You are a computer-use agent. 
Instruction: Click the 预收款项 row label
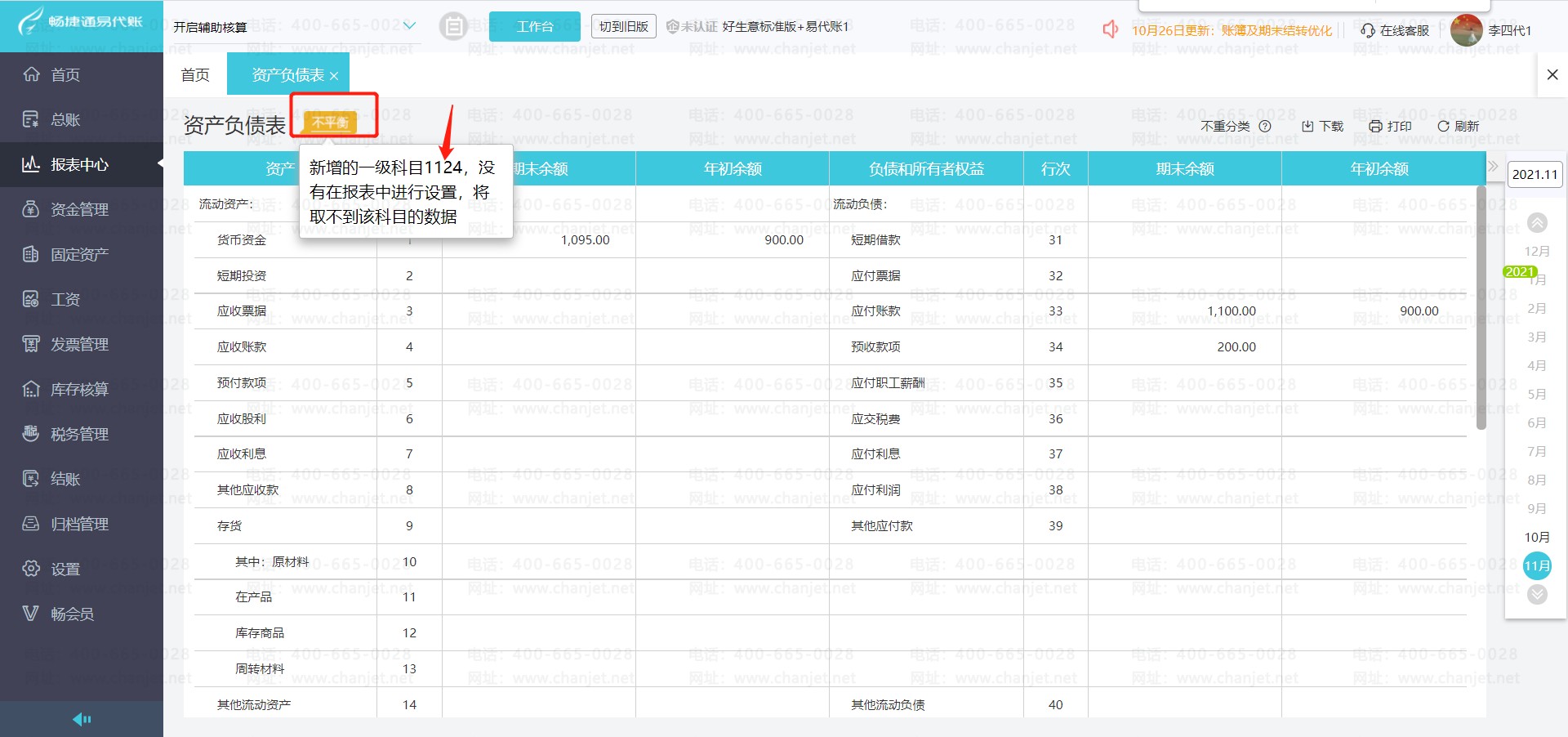tap(875, 347)
